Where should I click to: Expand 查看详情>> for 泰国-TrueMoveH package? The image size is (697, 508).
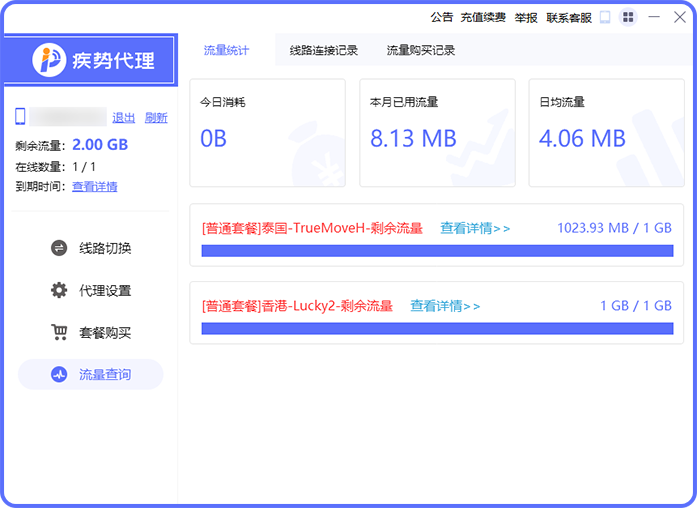pos(475,228)
